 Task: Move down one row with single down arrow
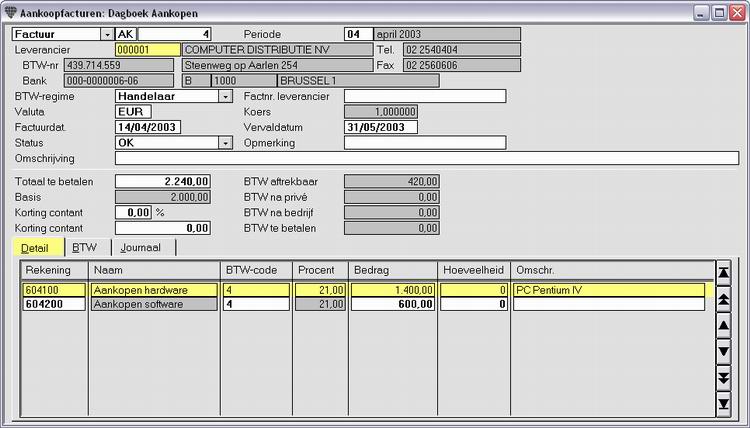point(724,351)
